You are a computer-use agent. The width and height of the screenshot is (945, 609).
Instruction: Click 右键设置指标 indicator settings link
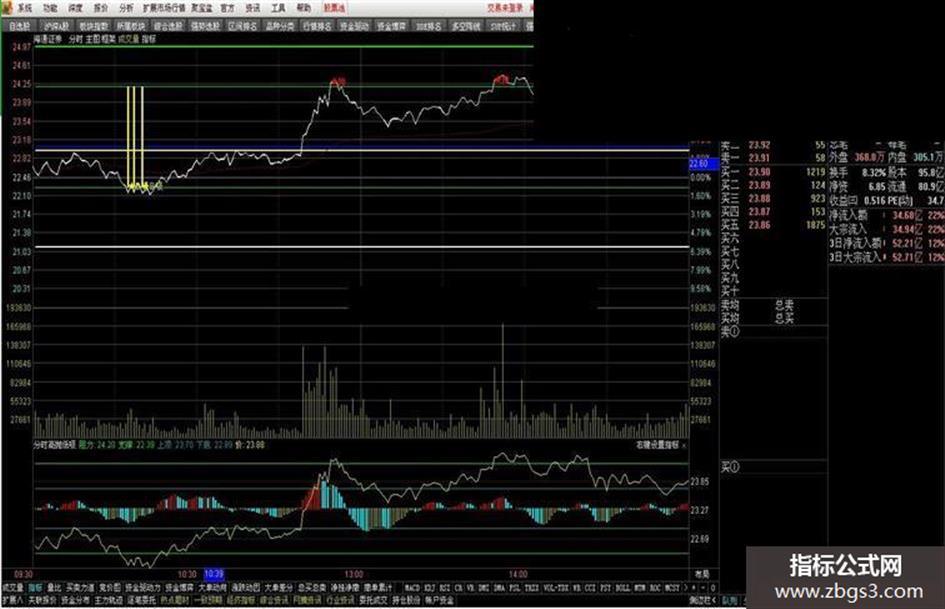click(657, 445)
